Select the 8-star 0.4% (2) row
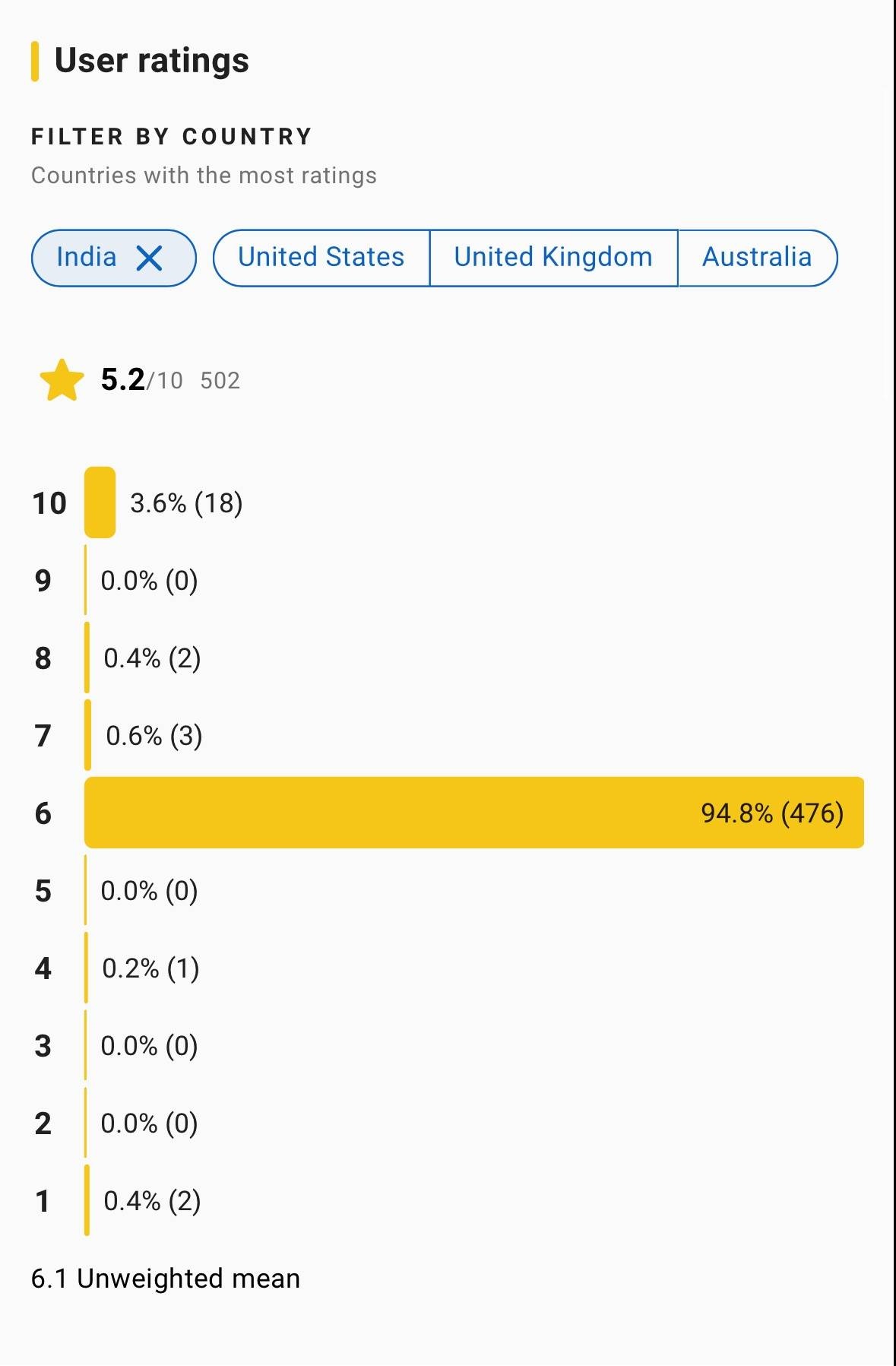The image size is (896, 1366). click(152, 658)
